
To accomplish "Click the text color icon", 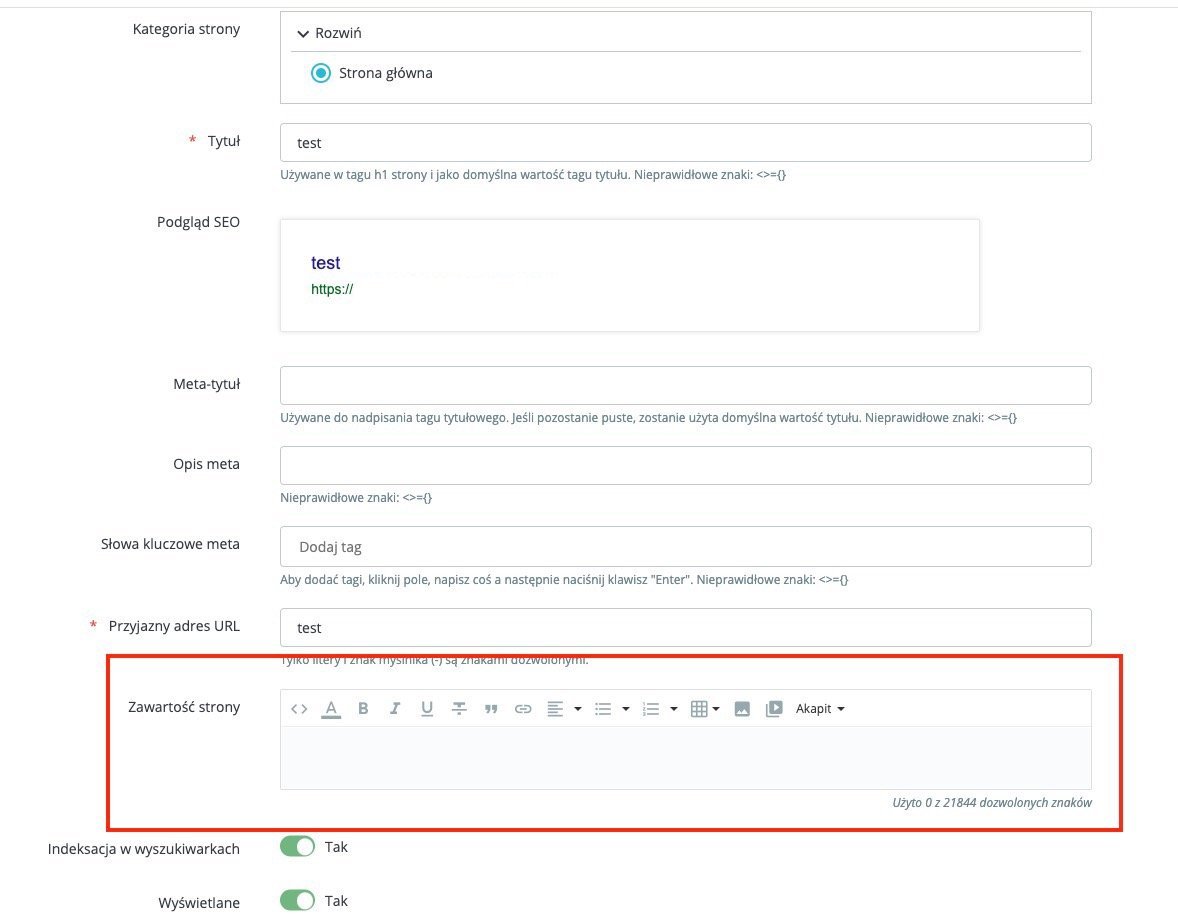I will (x=331, y=709).
